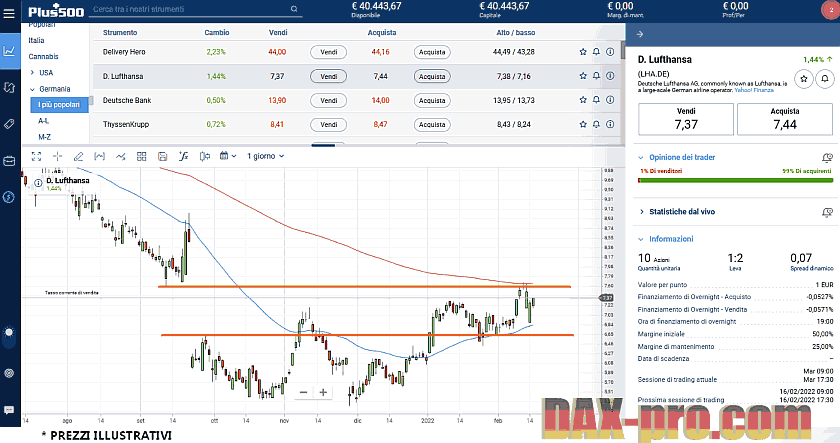Screen dimensions: 840x443
Task: Favorite Lufthansa in the details panel
Action: point(804,79)
